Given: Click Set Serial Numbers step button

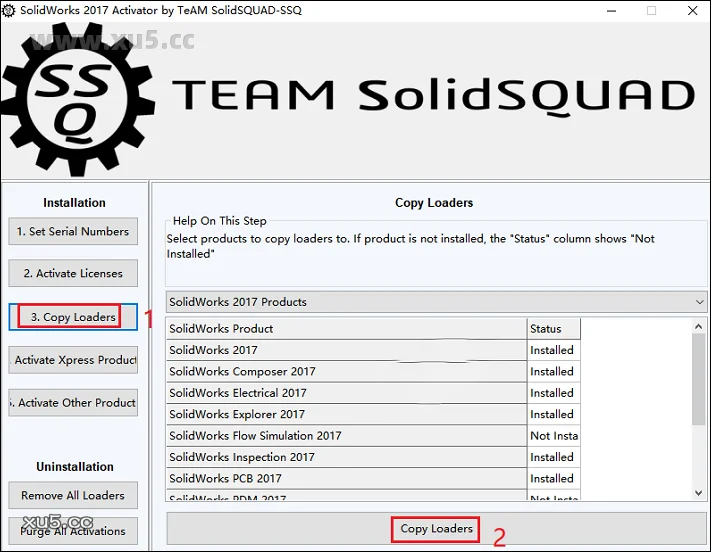Looking at the screenshot, I should click(73, 231).
